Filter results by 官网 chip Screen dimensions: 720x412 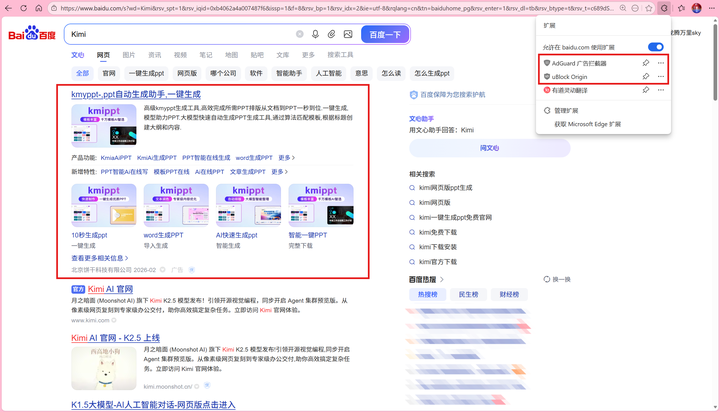point(109,73)
